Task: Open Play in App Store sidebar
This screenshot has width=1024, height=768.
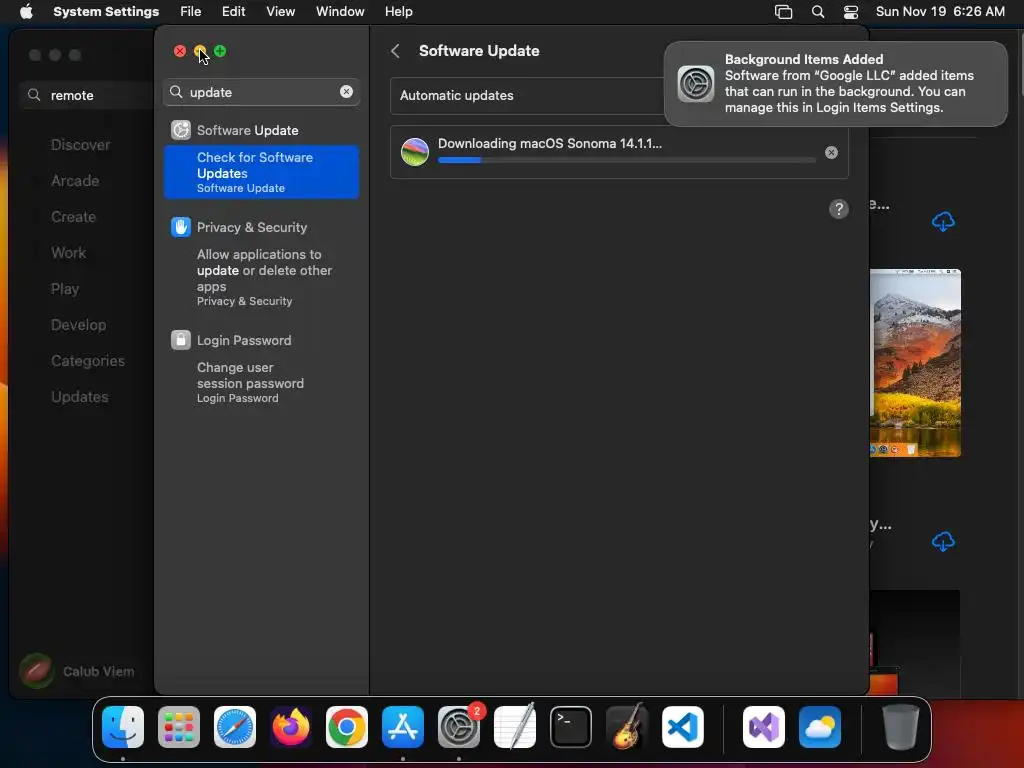Action: click(x=65, y=289)
